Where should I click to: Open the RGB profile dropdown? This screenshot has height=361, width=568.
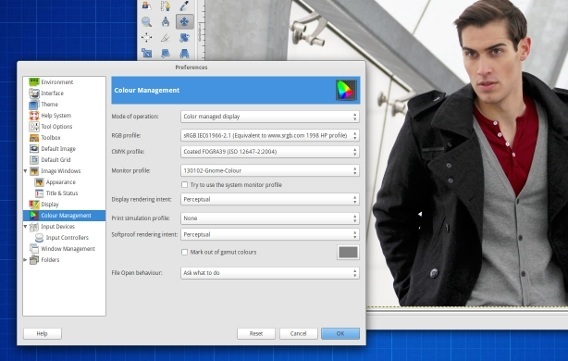tap(270, 135)
